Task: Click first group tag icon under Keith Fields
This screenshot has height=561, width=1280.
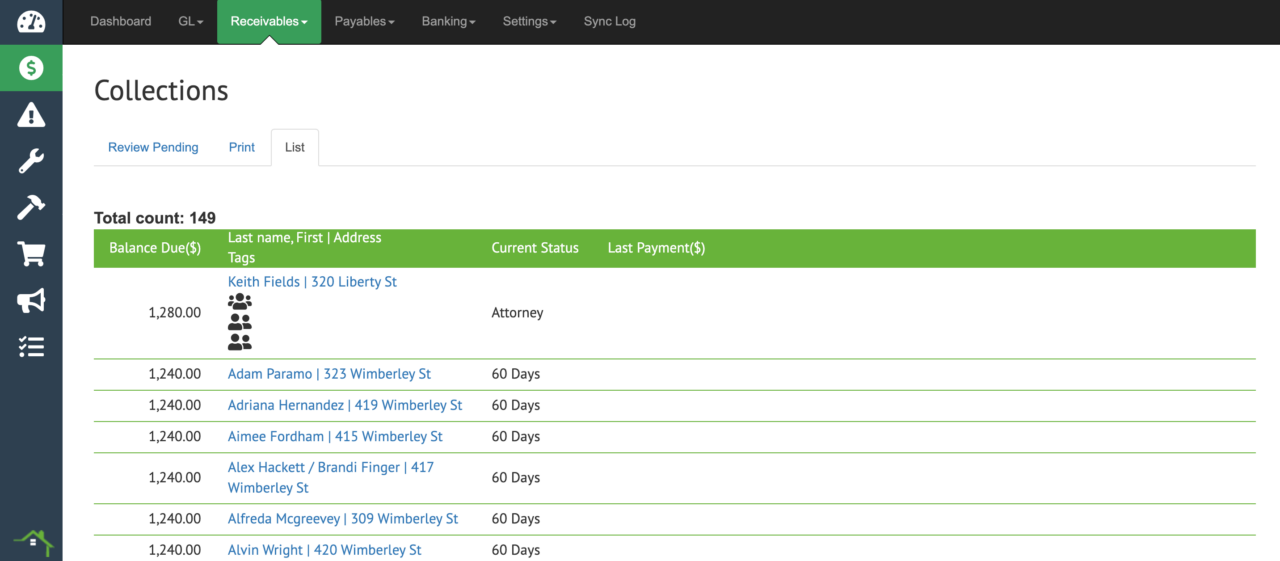Action: click(x=240, y=301)
